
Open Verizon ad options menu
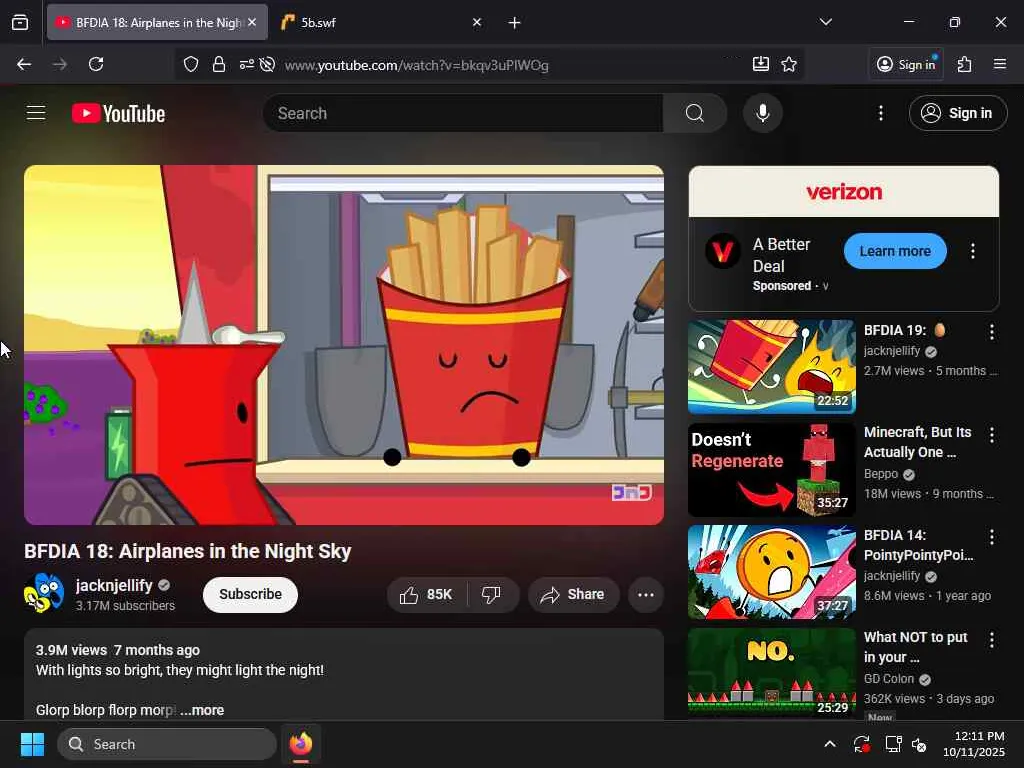(x=972, y=251)
